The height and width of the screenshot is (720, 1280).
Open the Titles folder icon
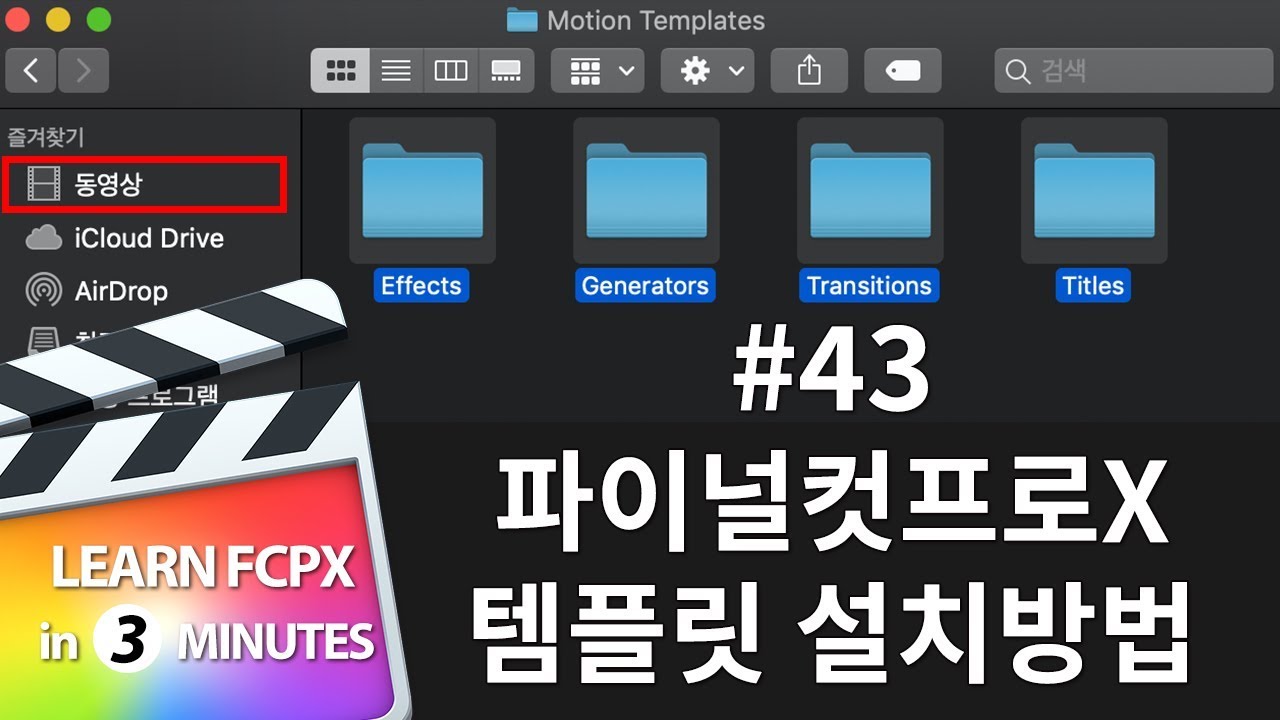1094,191
